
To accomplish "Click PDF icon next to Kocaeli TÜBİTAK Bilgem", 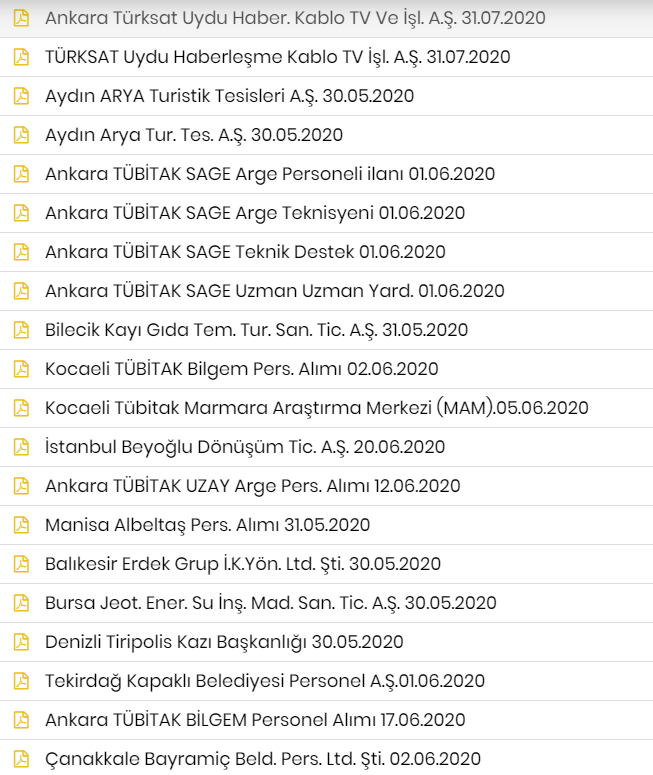I will pyautogui.click(x=21, y=369).
